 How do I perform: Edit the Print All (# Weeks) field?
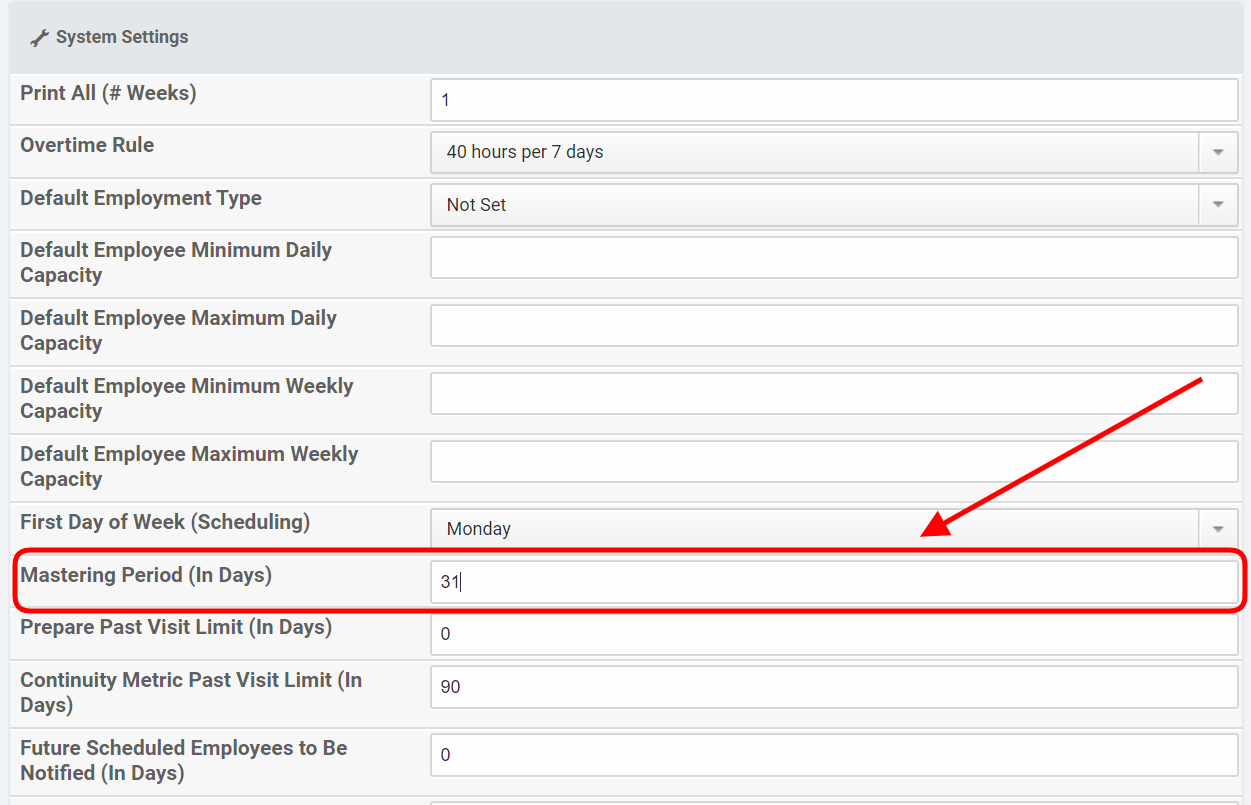pos(834,100)
